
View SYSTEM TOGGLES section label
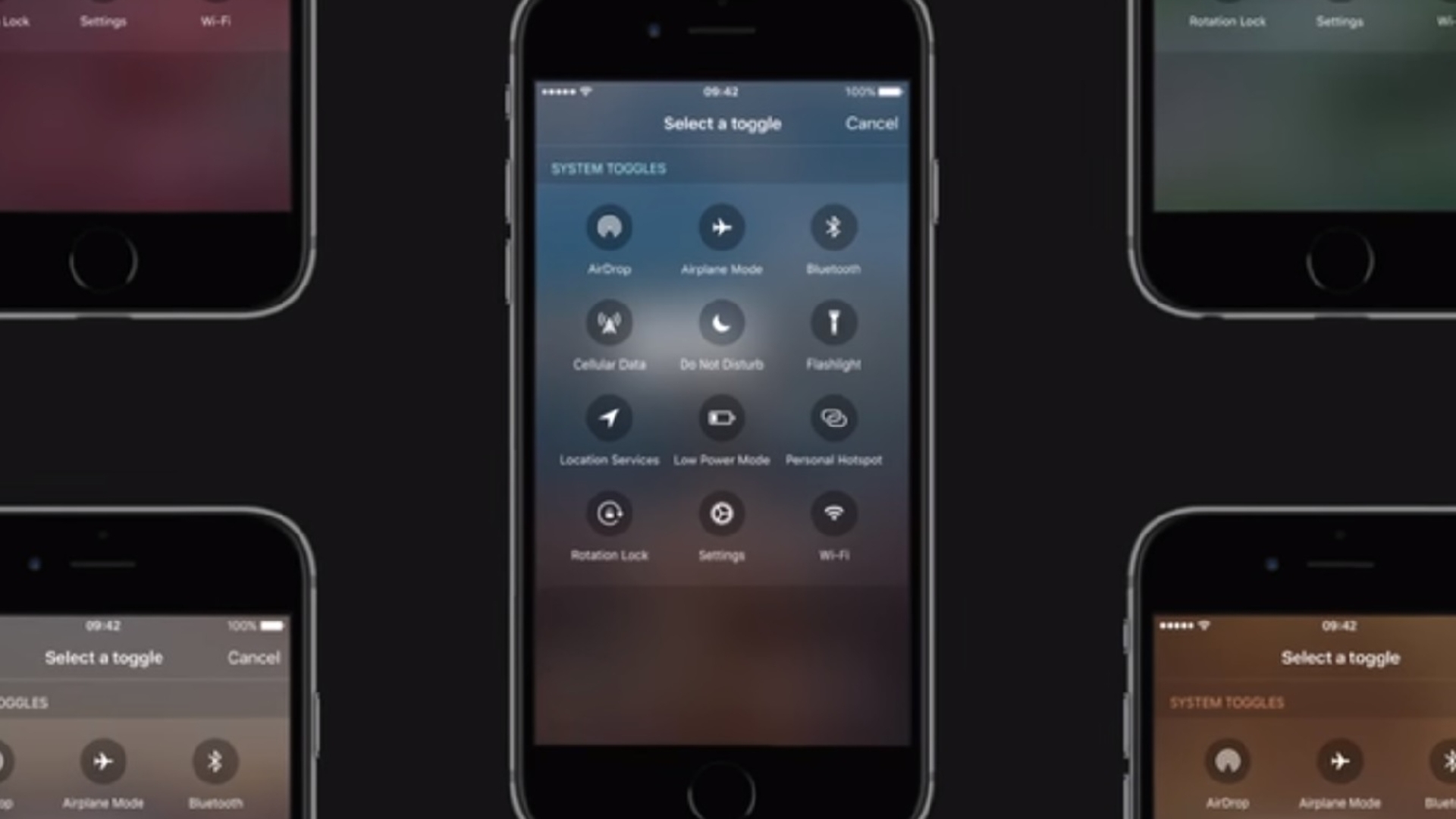(609, 168)
